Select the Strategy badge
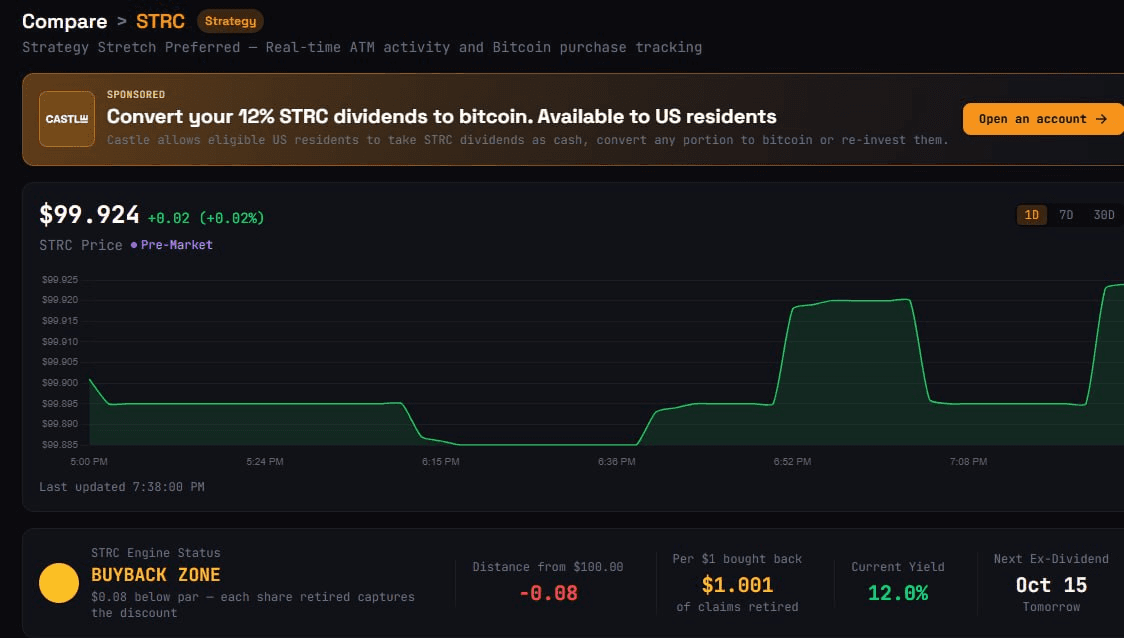The height and width of the screenshot is (638, 1124). [230, 22]
